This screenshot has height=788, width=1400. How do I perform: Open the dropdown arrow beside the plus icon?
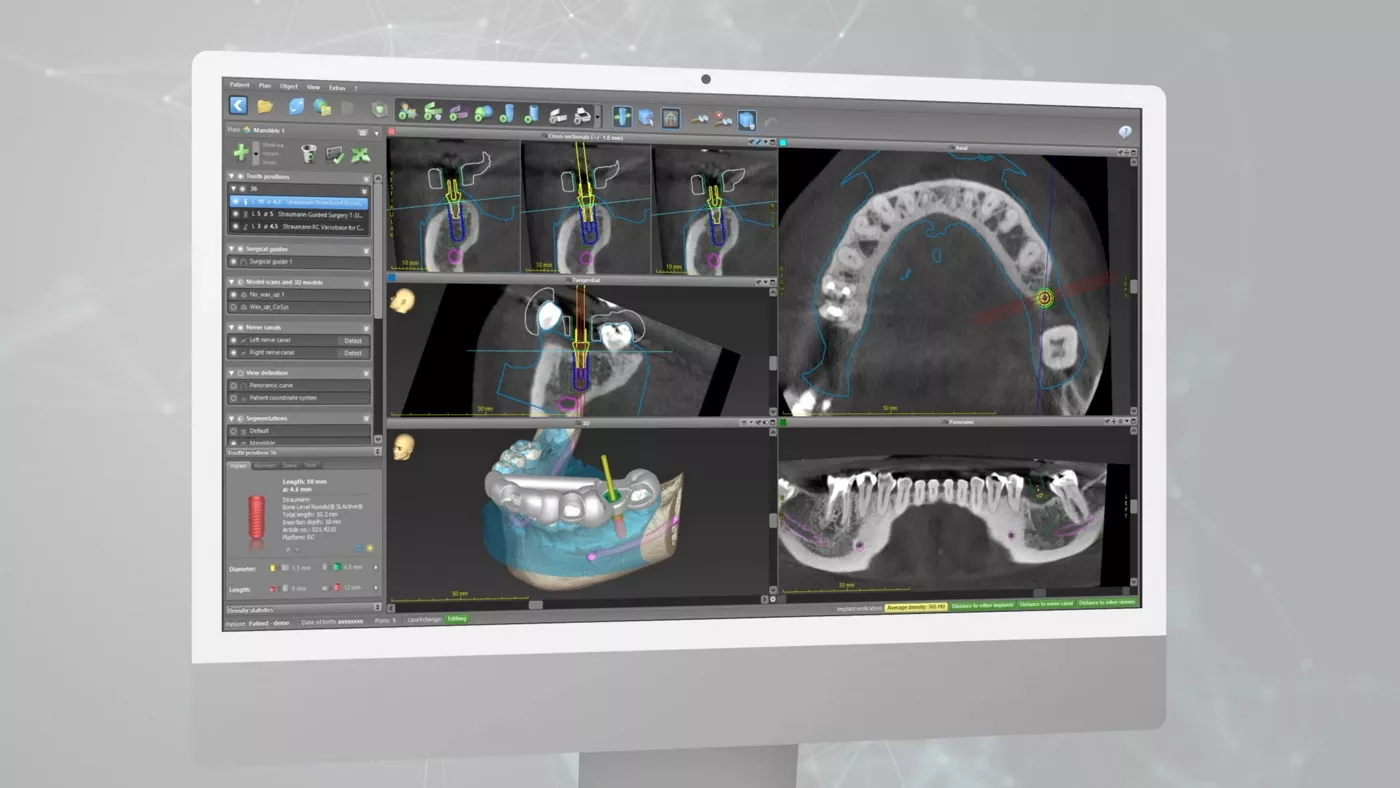pyautogui.click(x=256, y=154)
